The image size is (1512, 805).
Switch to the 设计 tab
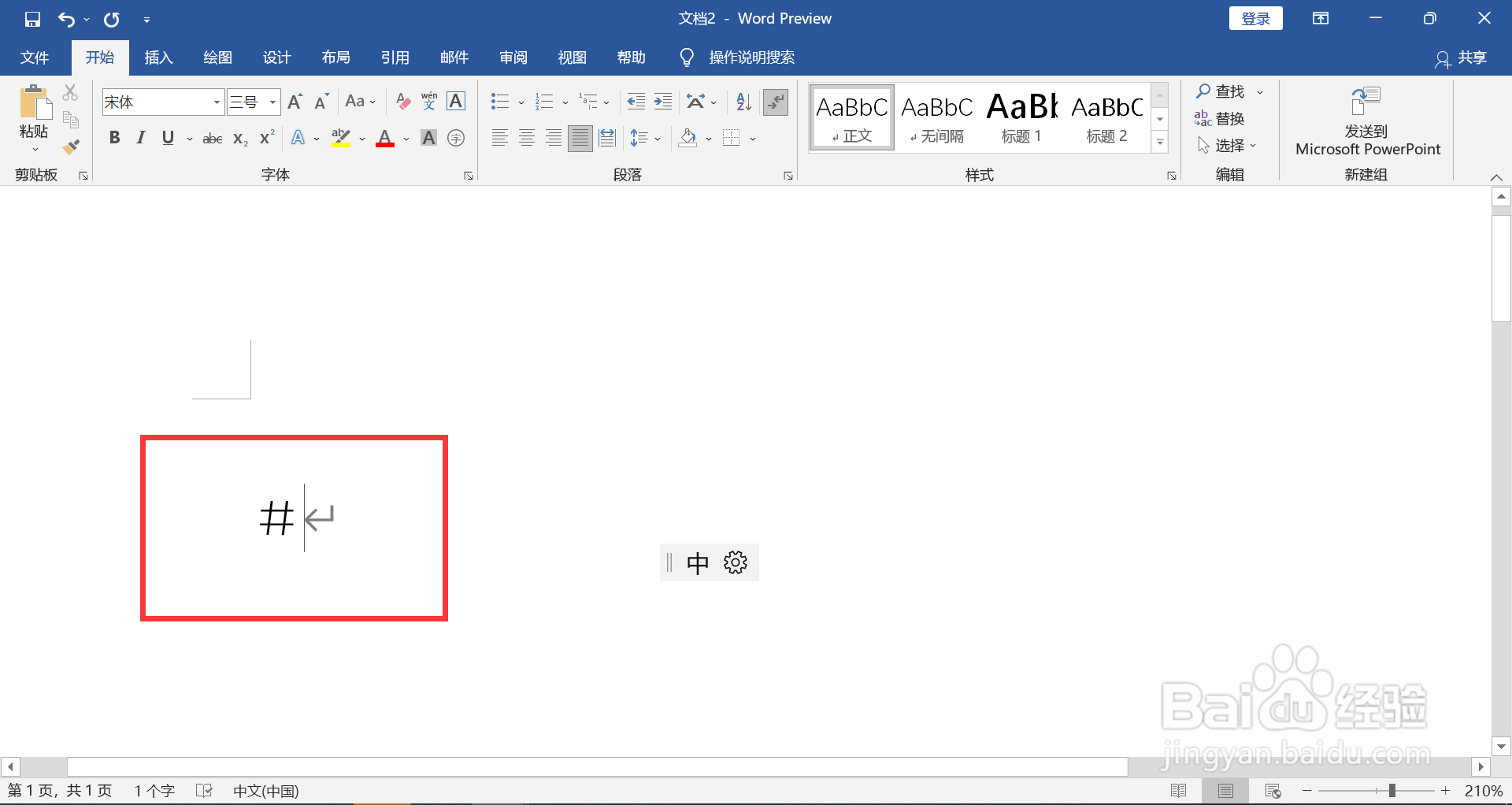276,57
